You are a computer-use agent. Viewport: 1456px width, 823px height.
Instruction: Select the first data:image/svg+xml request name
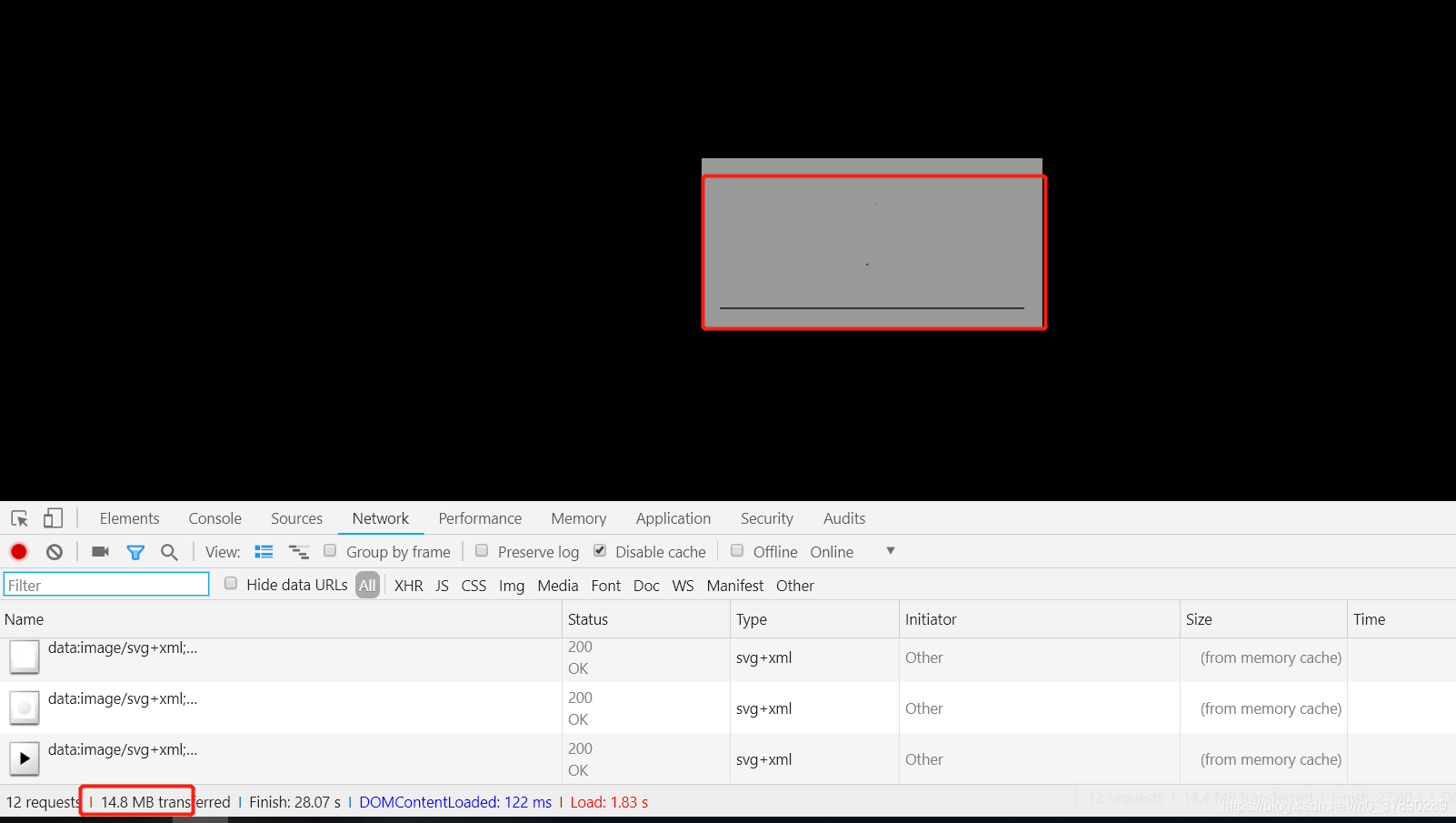[x=123, y=648]
